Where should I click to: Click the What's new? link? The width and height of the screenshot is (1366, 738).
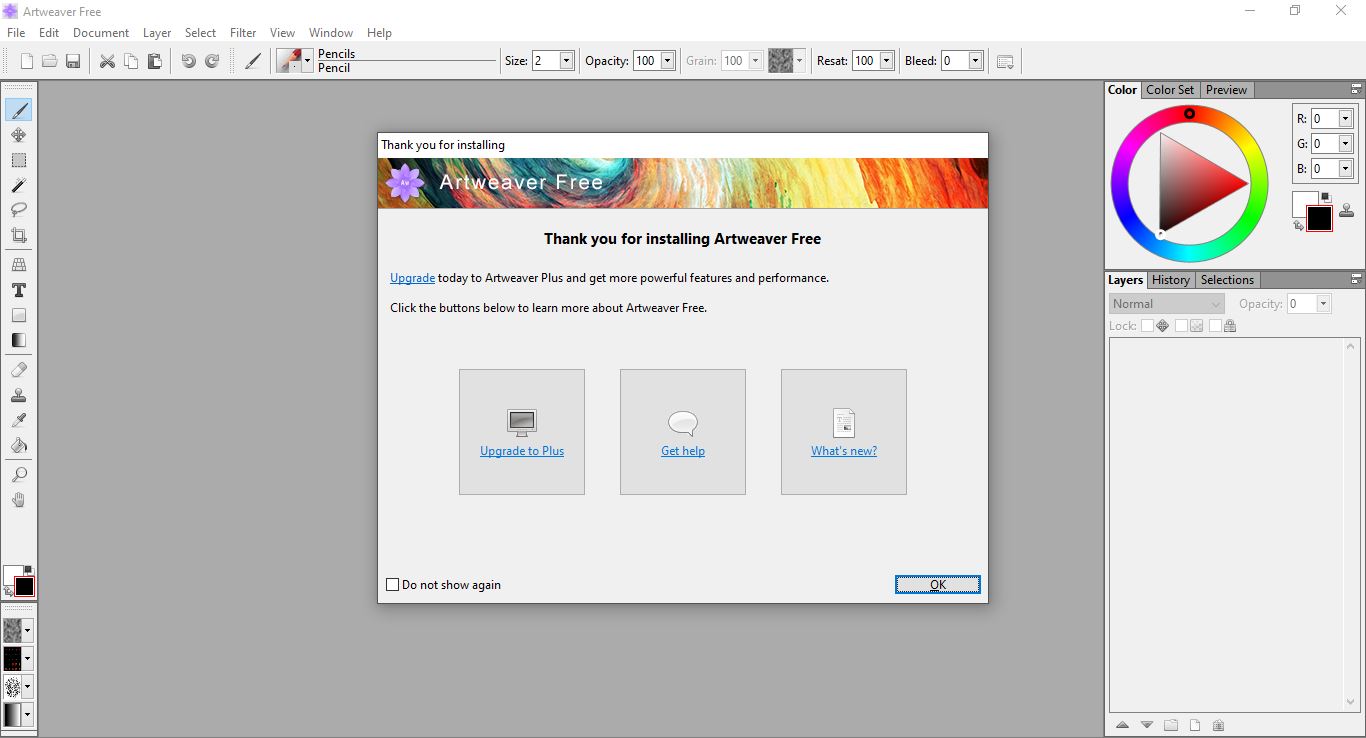[844, 451]
